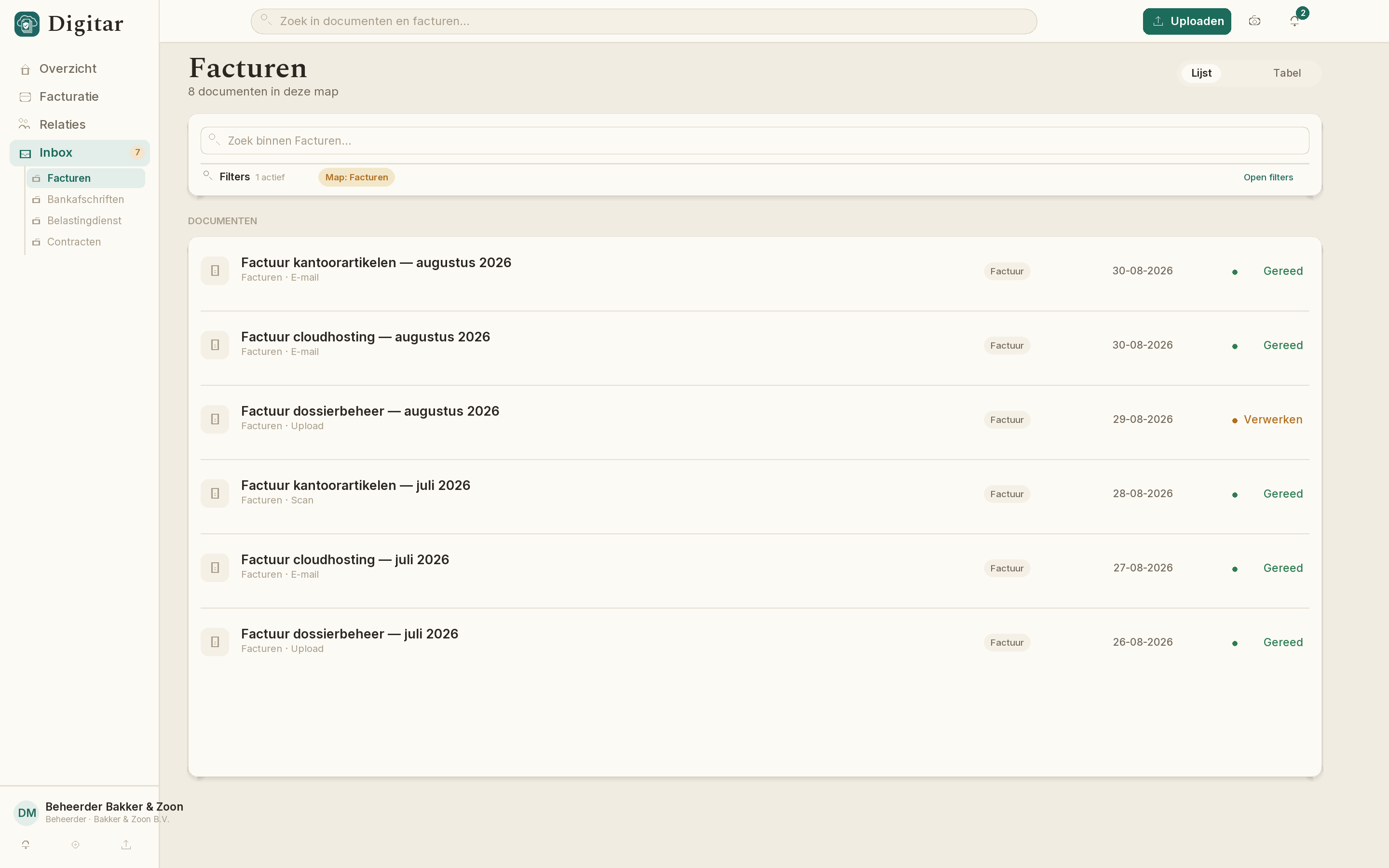
Task: Remove the Map: Facturen filter chip
Action: point(356,177)
